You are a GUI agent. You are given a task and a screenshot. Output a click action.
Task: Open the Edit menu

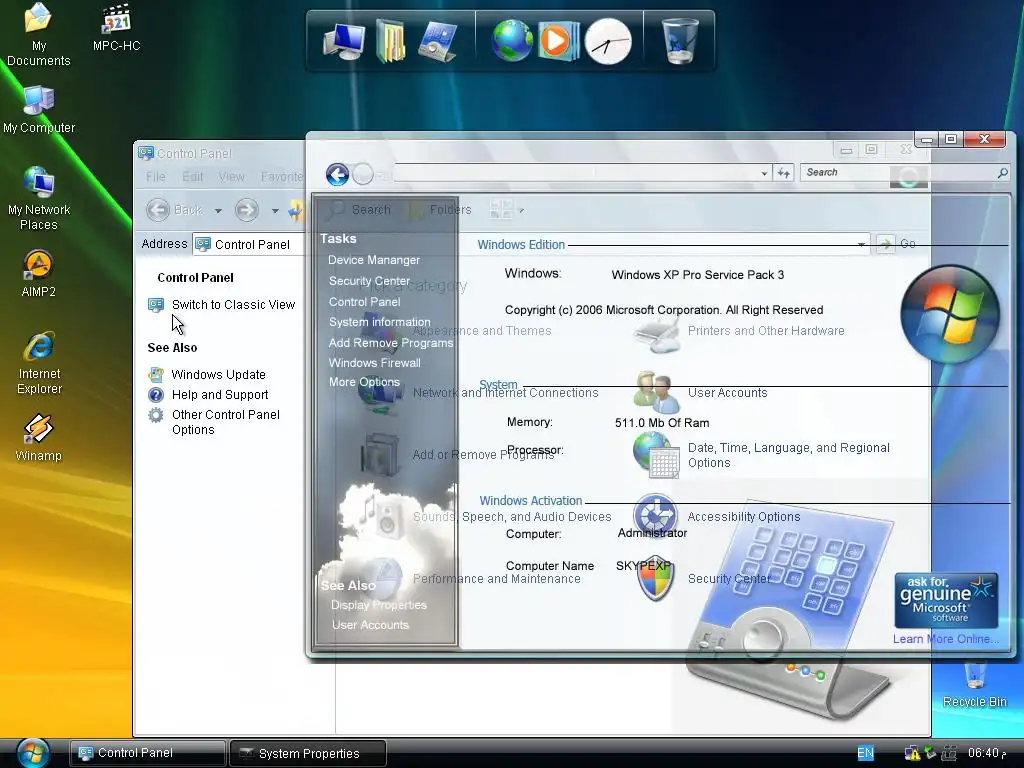point(192,176)
